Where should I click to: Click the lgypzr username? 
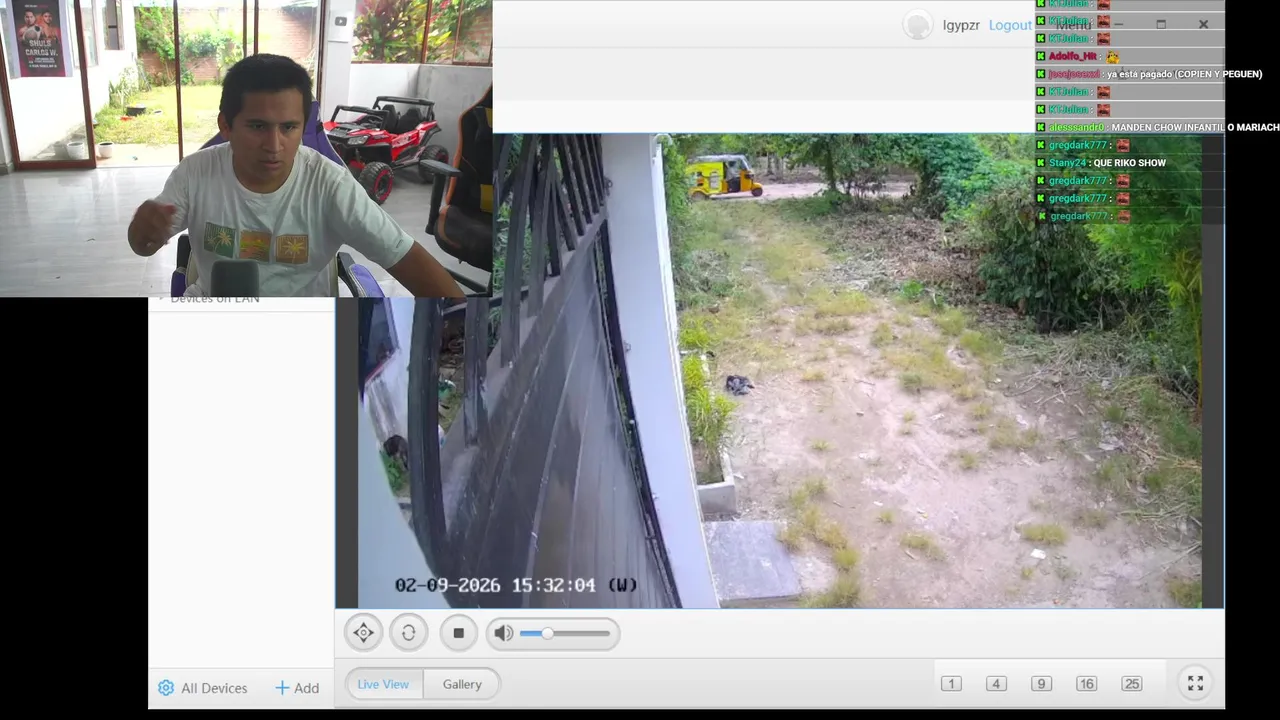point(961,25)
